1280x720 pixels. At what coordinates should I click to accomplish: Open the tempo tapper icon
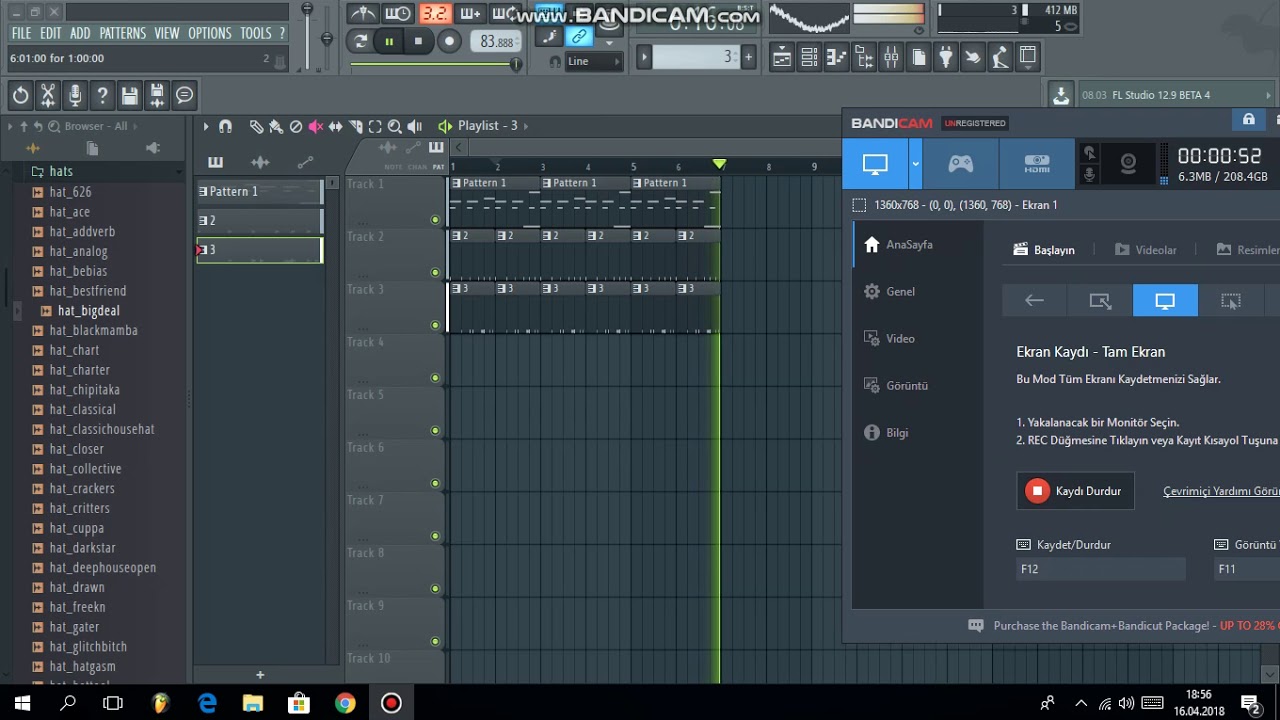[x=972, y=57]
